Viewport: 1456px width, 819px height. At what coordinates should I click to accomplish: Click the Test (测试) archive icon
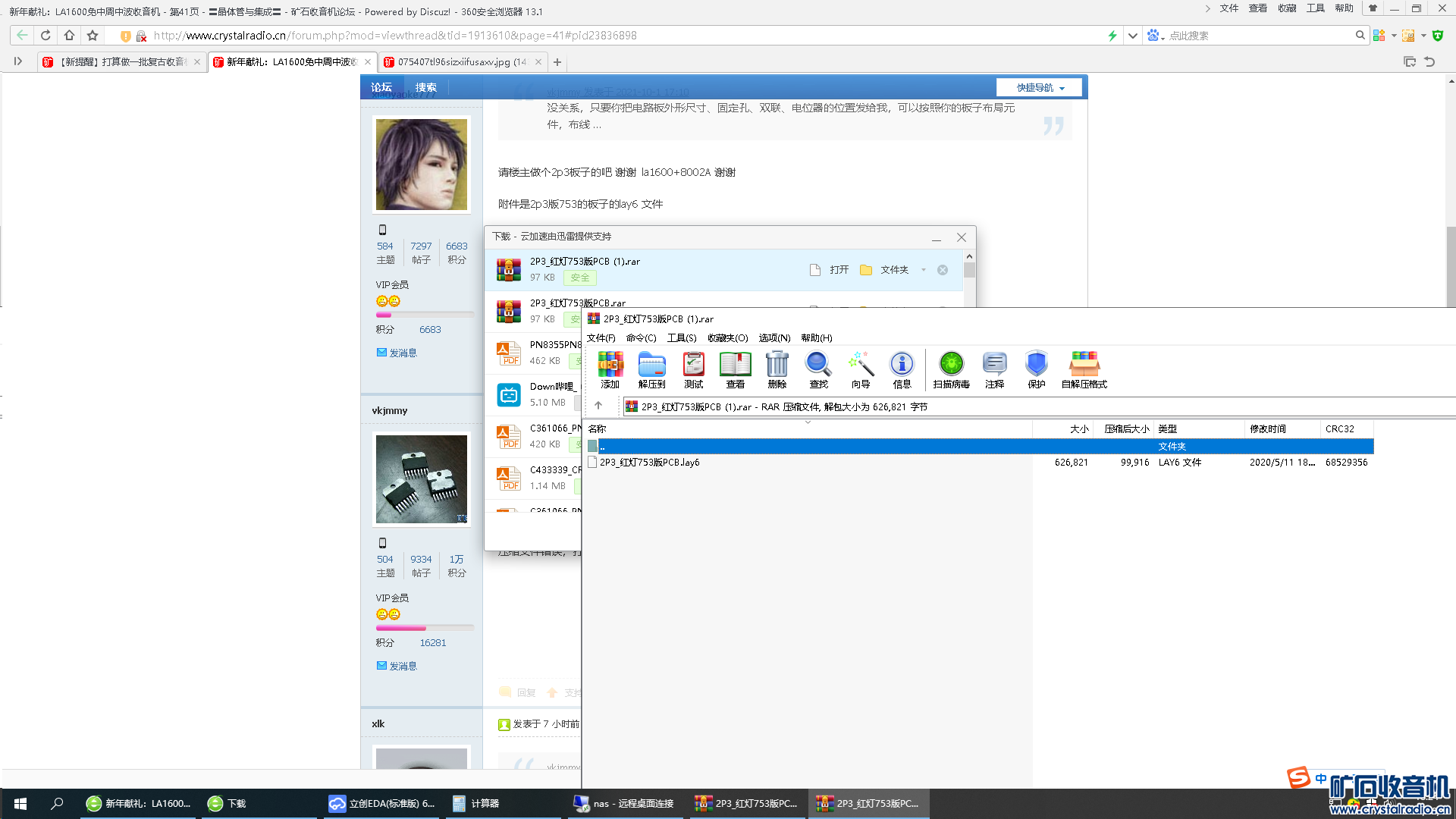(x=693, y=369)
